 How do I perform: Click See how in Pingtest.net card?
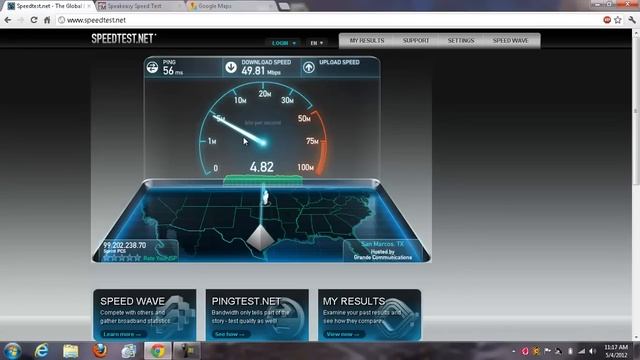click(x=229, y=334)
